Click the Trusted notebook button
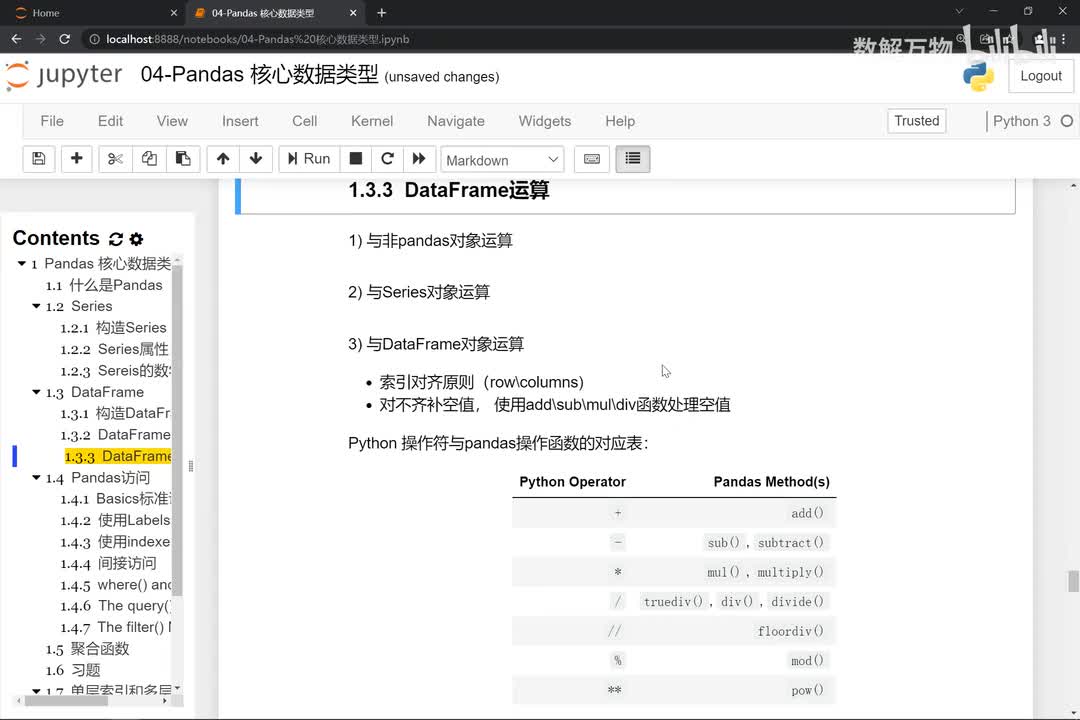This screenshot has width=1080, height=720. [917, 121]
